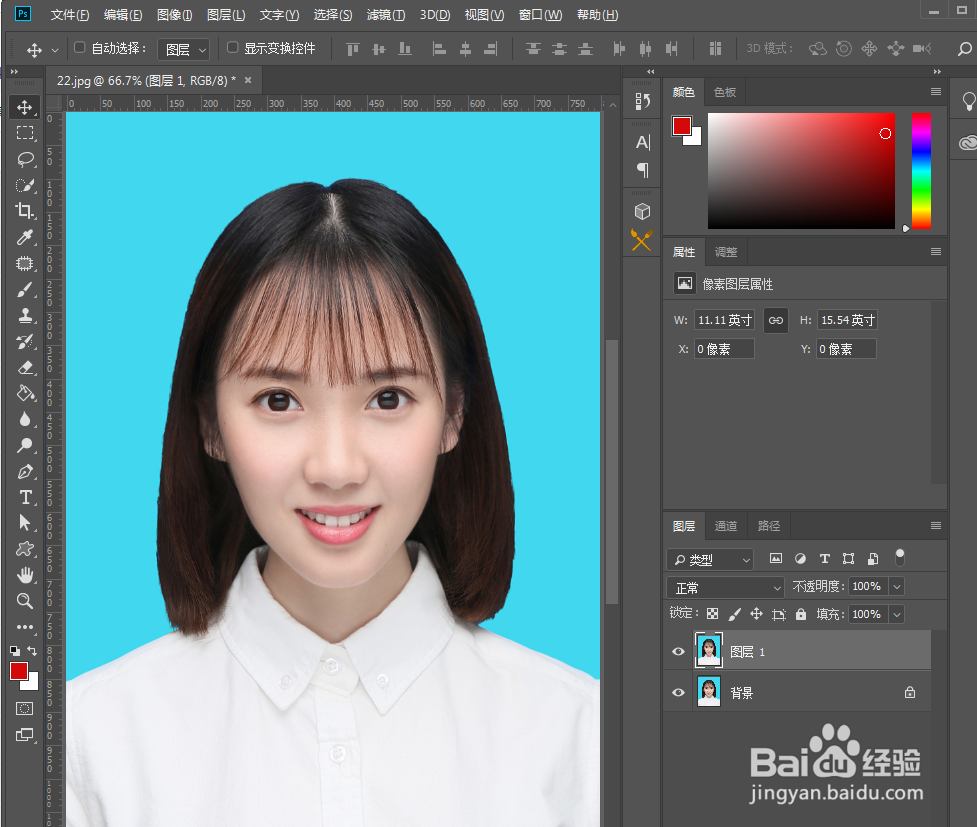Select the Move tool in toolbox

coord(25,107)
